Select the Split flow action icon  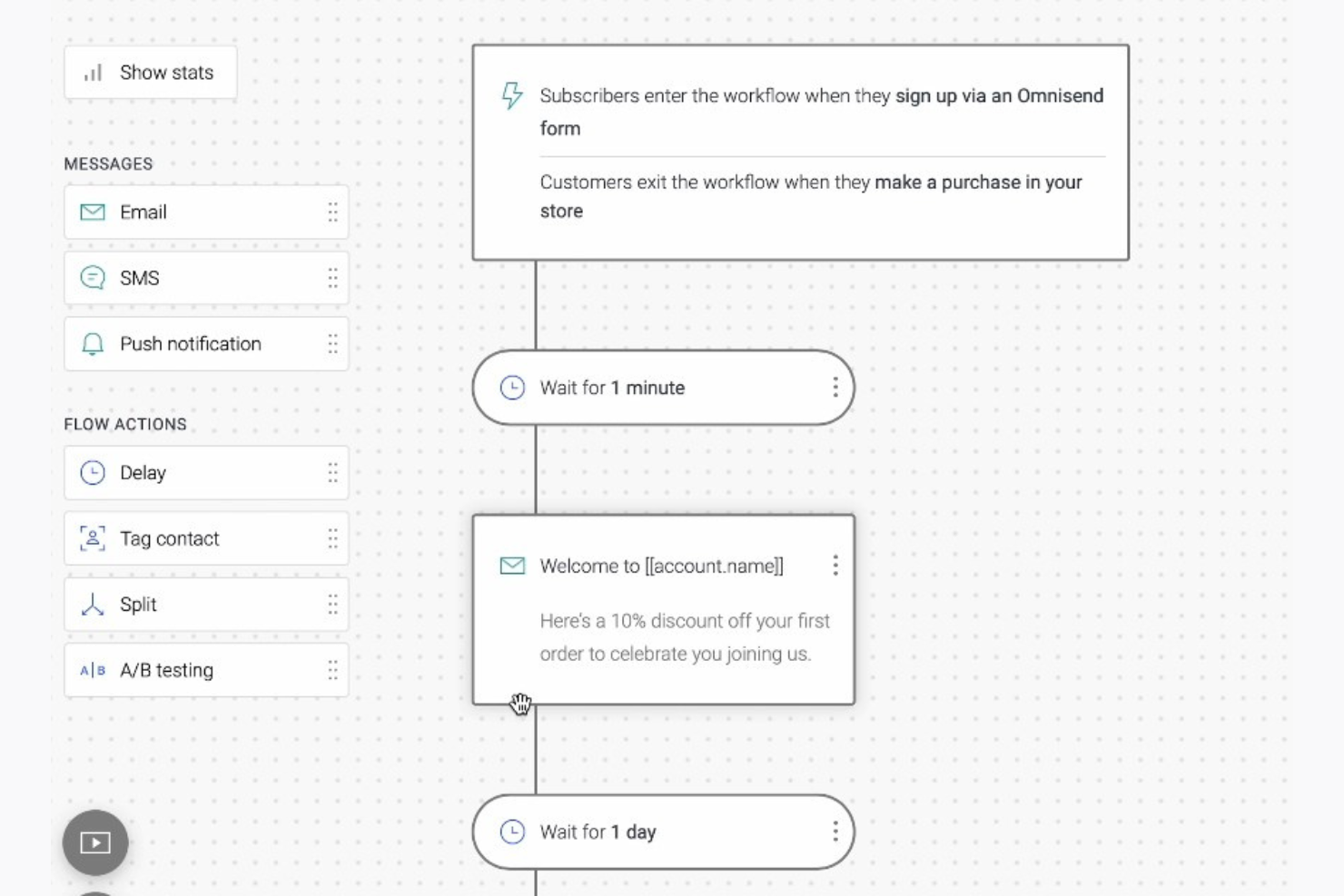[x=91, y=604]
